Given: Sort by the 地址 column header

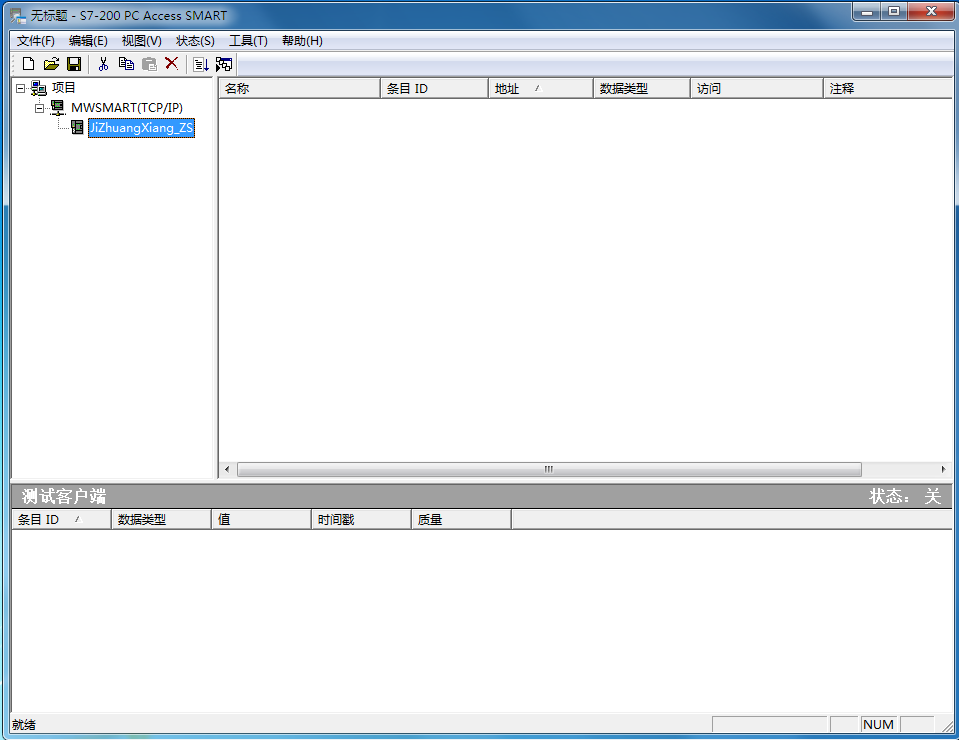Looking at the screenshot, I should tap(540, 89).
